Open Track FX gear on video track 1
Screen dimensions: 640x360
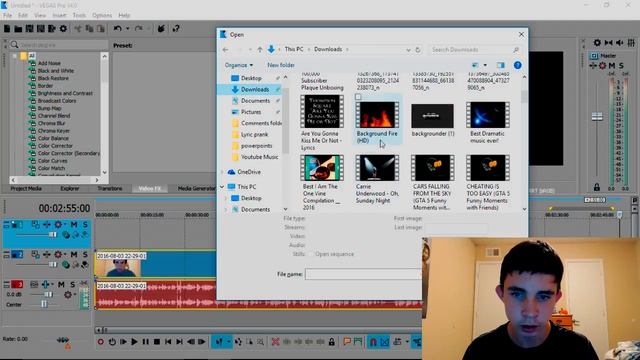click(x=58, y=224)
